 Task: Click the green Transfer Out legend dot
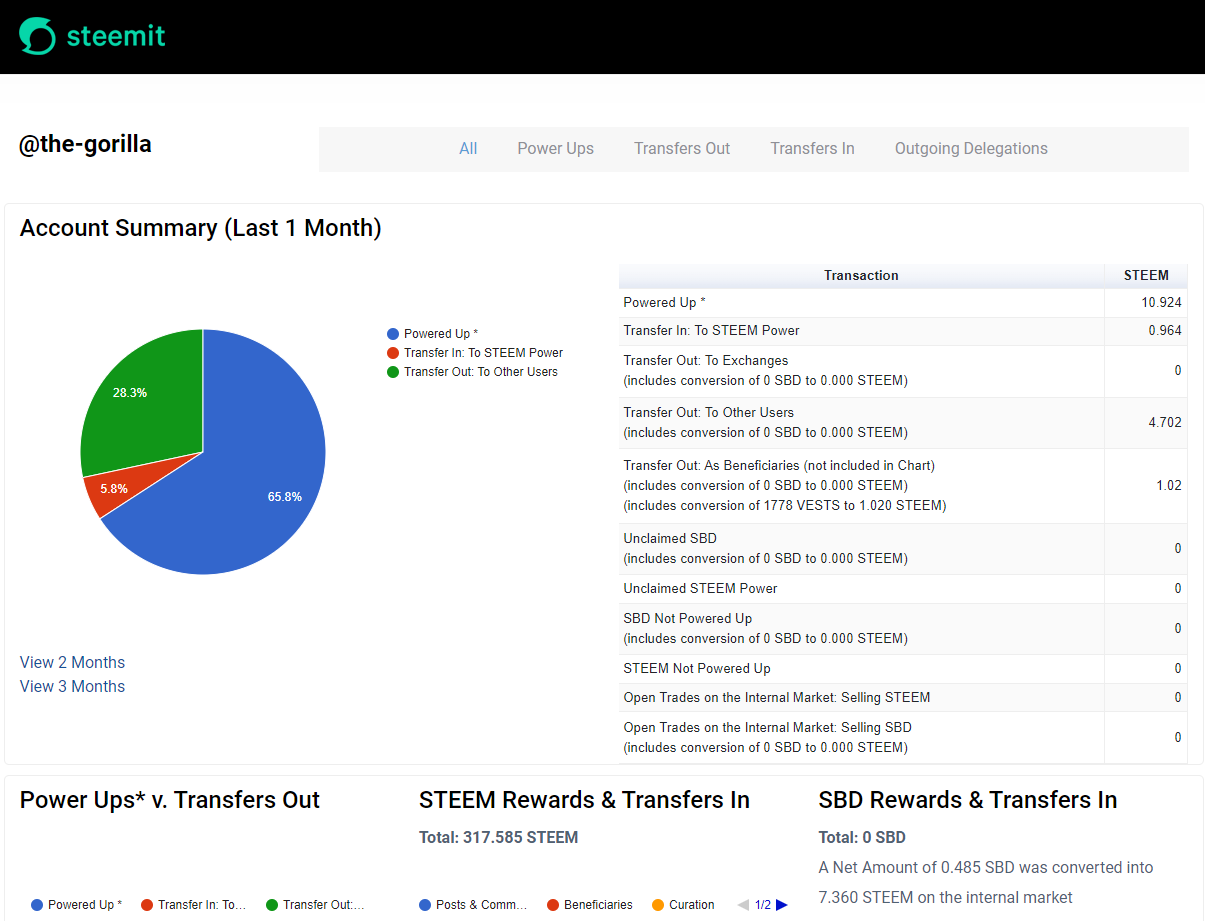click(x=393, y=372)
